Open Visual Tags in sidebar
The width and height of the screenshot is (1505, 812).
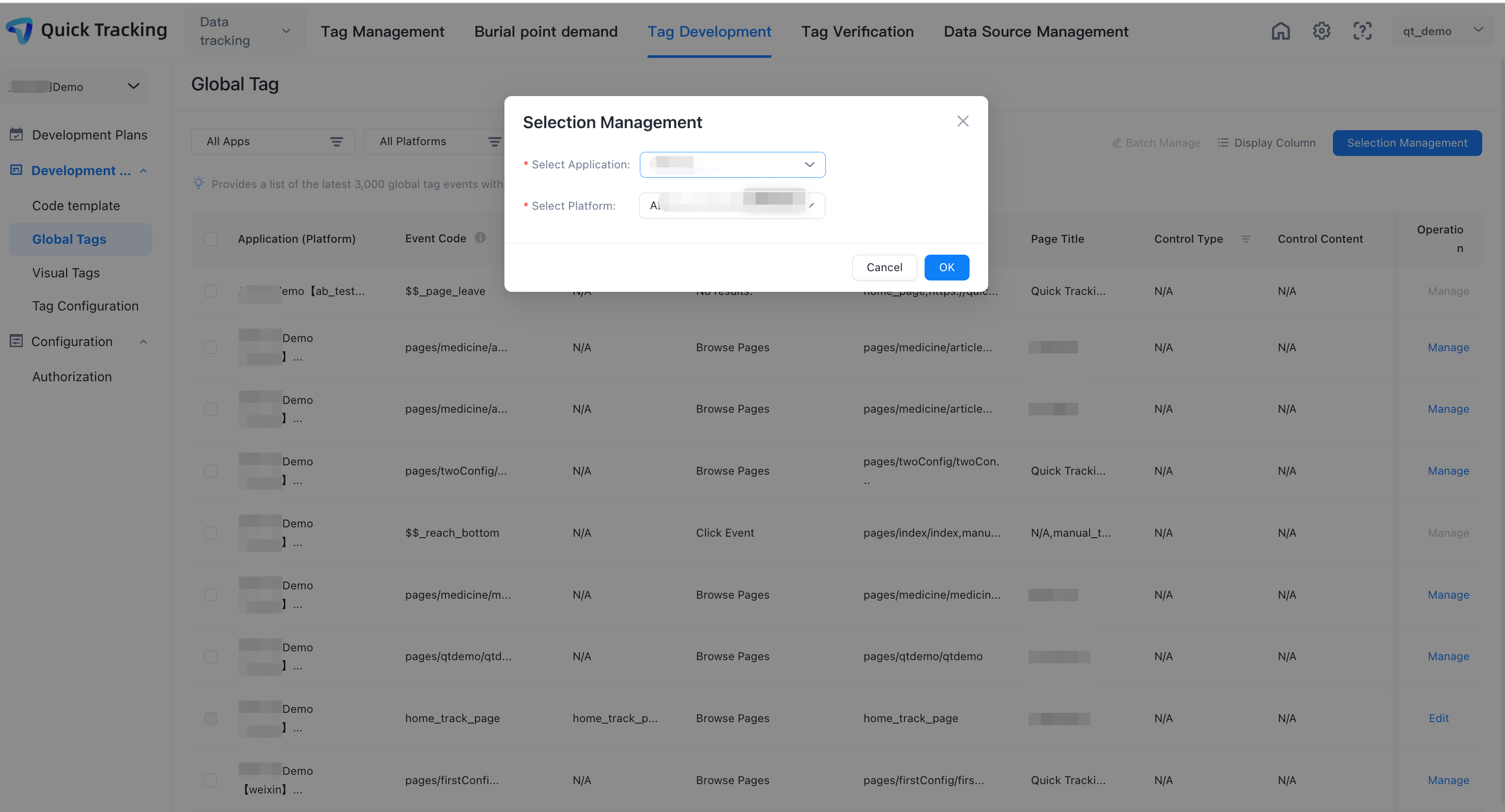(x=66, y=273)
